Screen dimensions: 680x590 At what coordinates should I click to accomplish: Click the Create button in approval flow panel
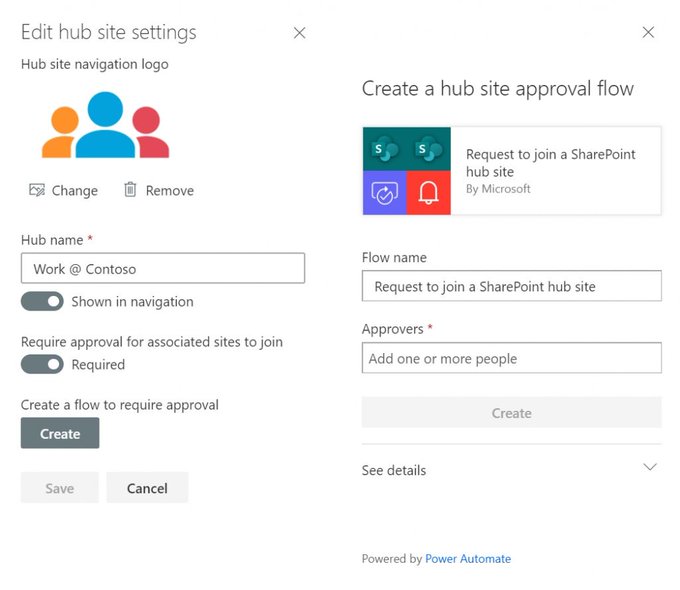coord(512,413)
